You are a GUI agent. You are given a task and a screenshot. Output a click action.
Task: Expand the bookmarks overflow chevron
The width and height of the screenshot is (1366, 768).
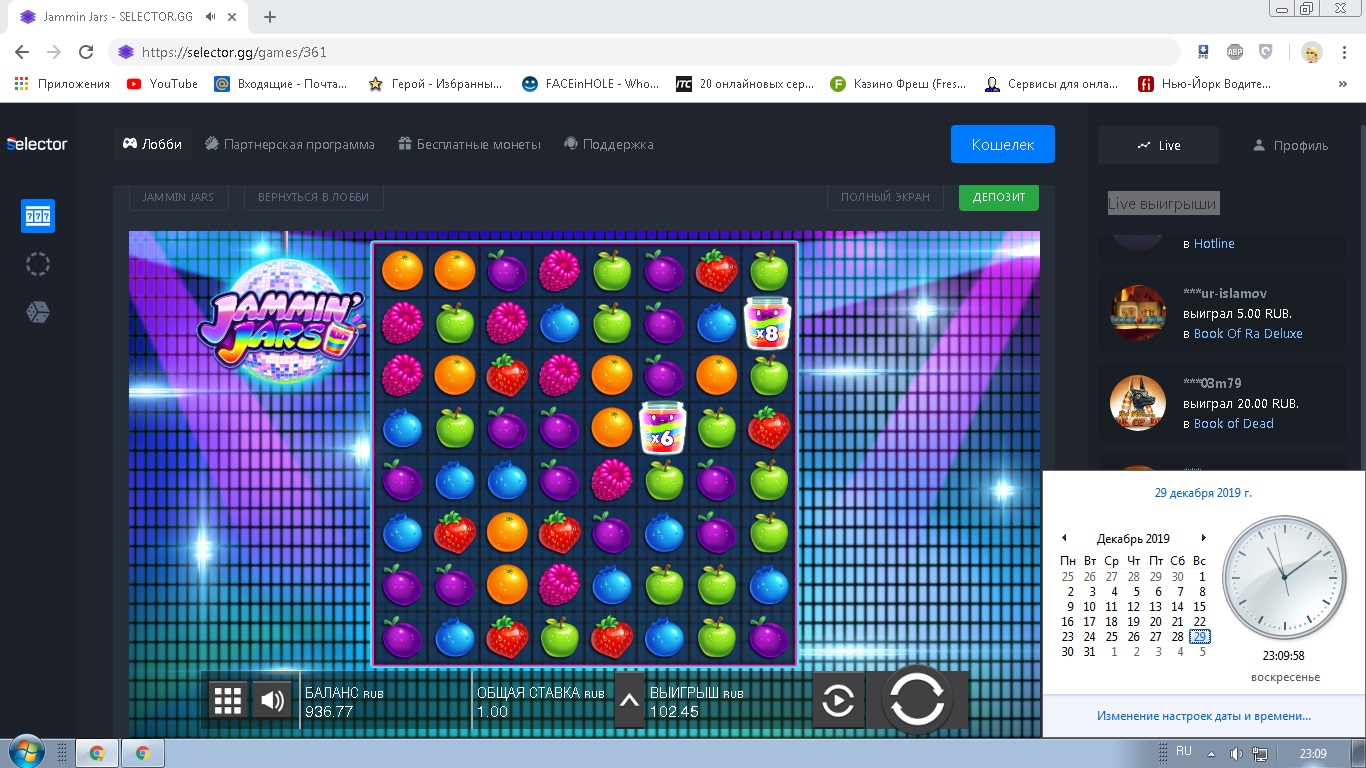pyautogui.click(x=1343, y=84)
